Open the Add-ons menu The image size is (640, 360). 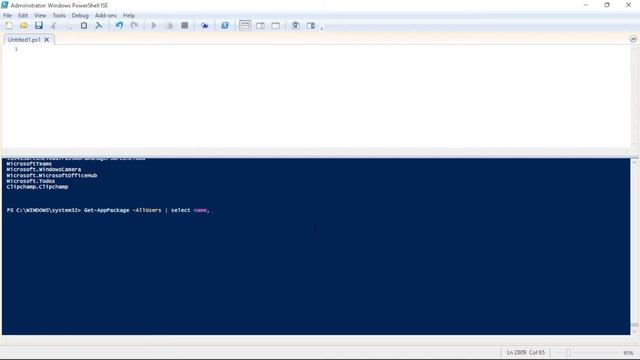(106, 16)
